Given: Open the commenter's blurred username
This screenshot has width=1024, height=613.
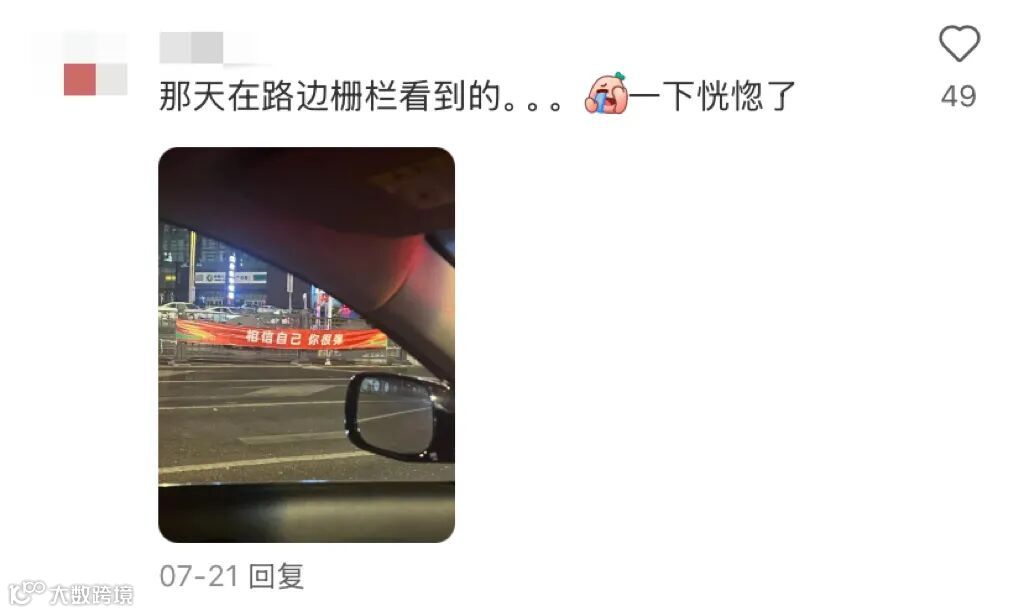Looking at the screenshot, I should point(209,47).
